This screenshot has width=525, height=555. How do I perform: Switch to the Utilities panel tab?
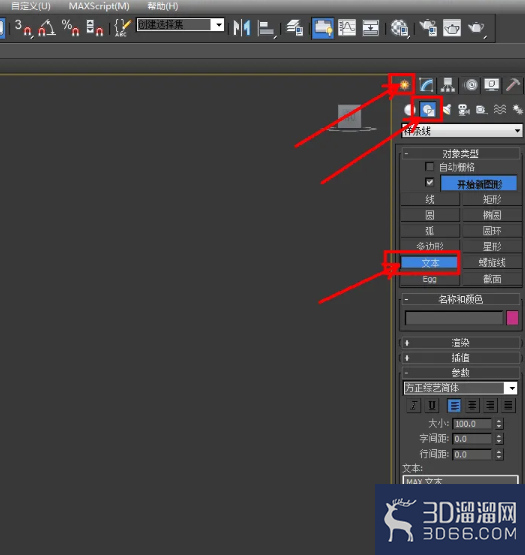(513, 85)
